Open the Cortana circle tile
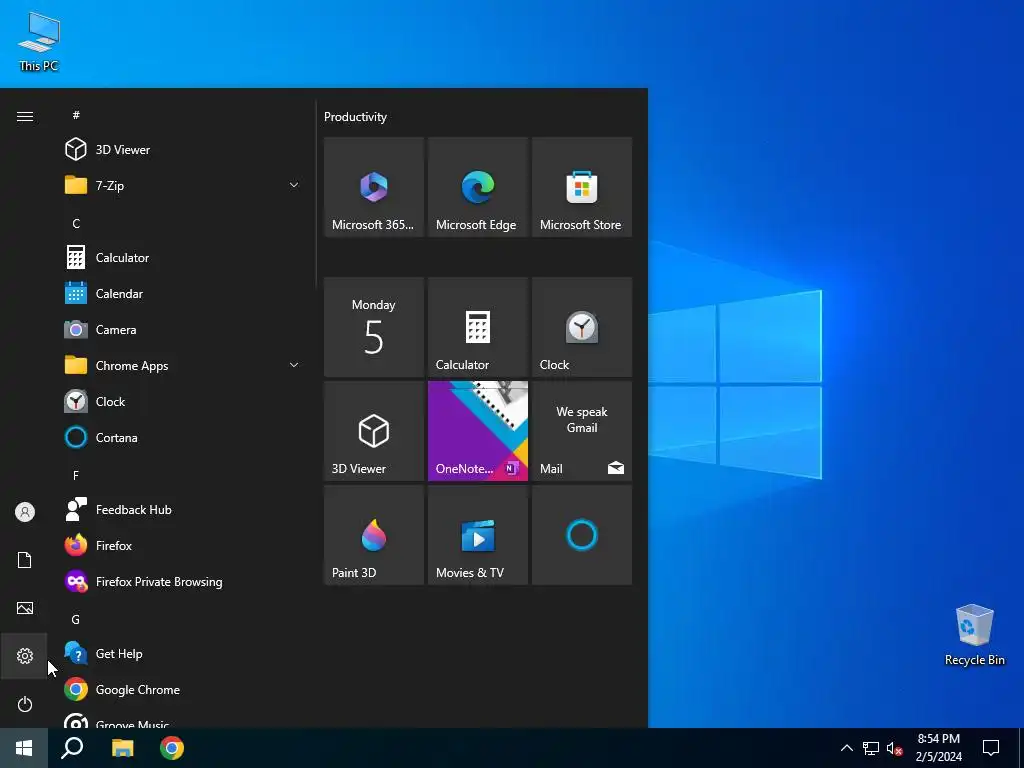1024x768 pixels. coord(582,535)
